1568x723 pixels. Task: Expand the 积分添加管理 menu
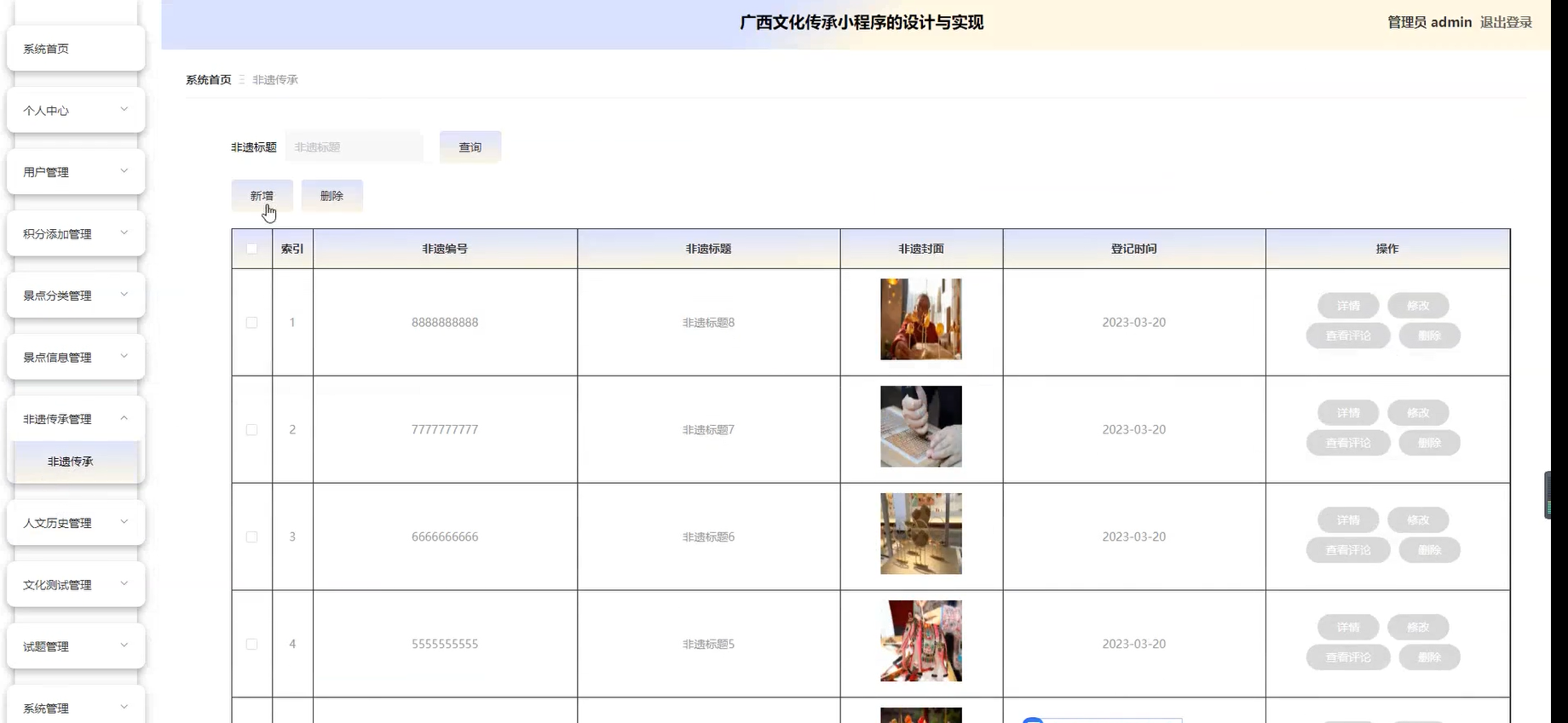point(76,233)
